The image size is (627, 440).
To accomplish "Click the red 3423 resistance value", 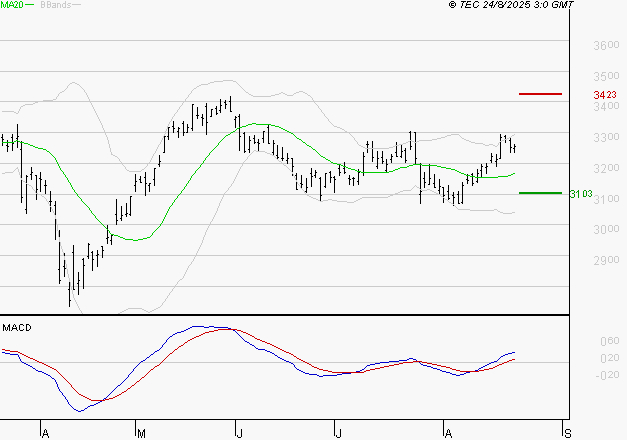I will [x=605, y=95].
